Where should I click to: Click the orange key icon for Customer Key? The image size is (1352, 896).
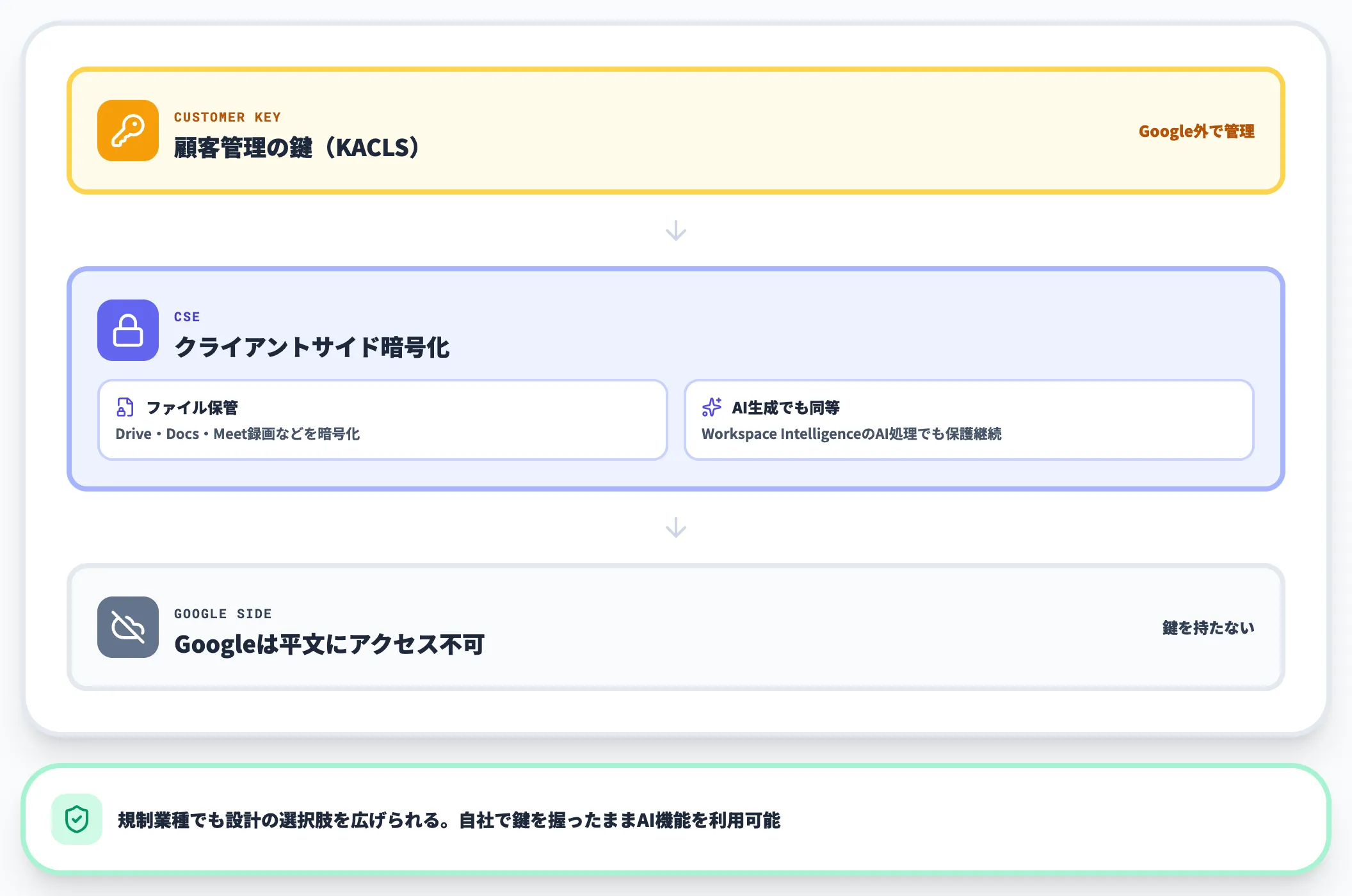(x=127, y=131)
